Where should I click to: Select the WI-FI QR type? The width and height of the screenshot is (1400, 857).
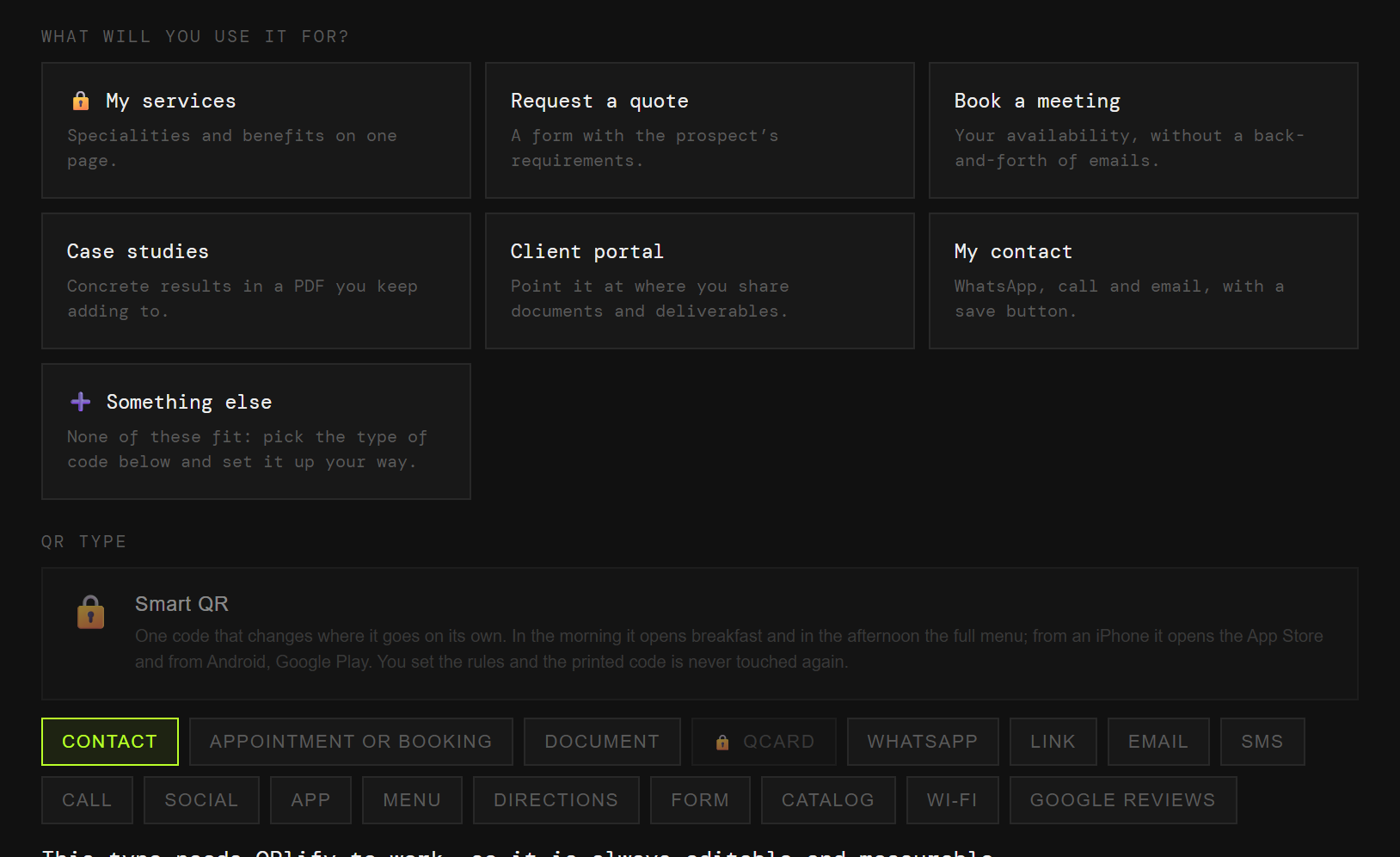[952, 800]
